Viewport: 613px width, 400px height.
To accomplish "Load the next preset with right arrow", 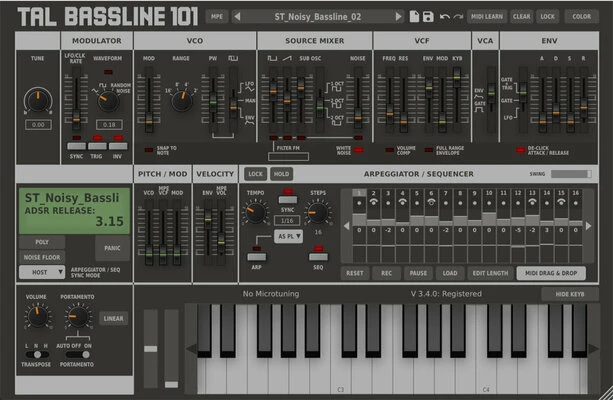I will pos(398,16).
